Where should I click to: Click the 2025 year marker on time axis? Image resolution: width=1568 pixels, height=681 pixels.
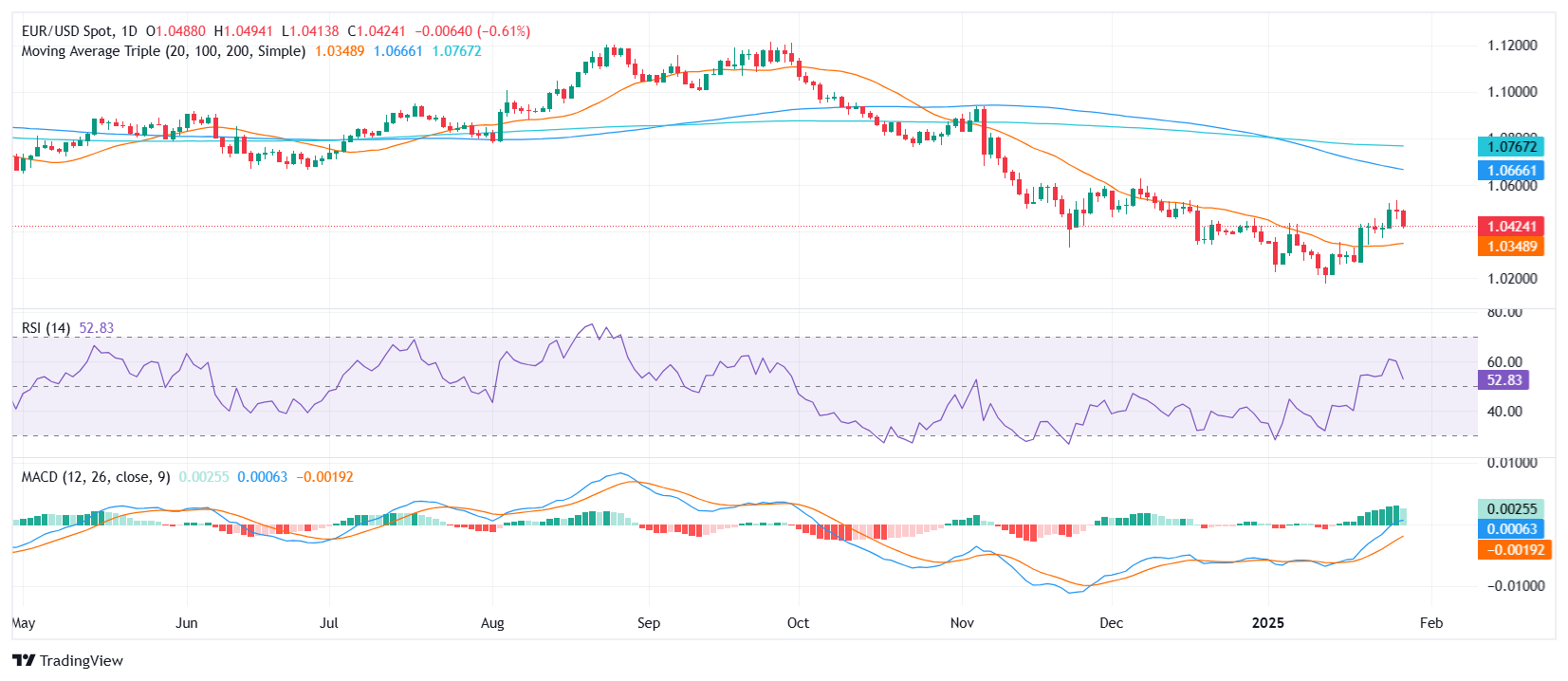[1268, 623]
